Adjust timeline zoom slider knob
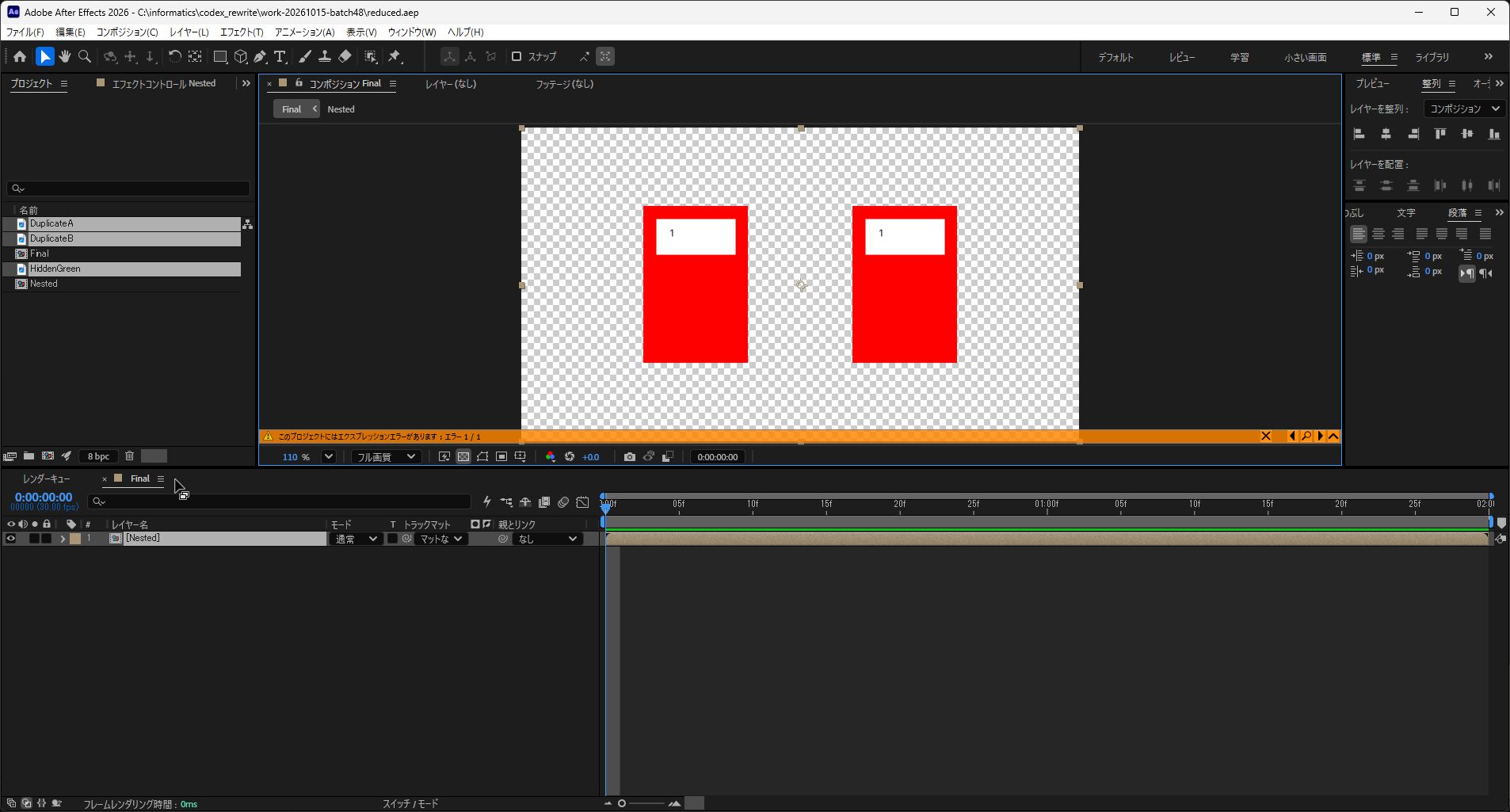This screenshot has width=1510, height=812. 622,803
